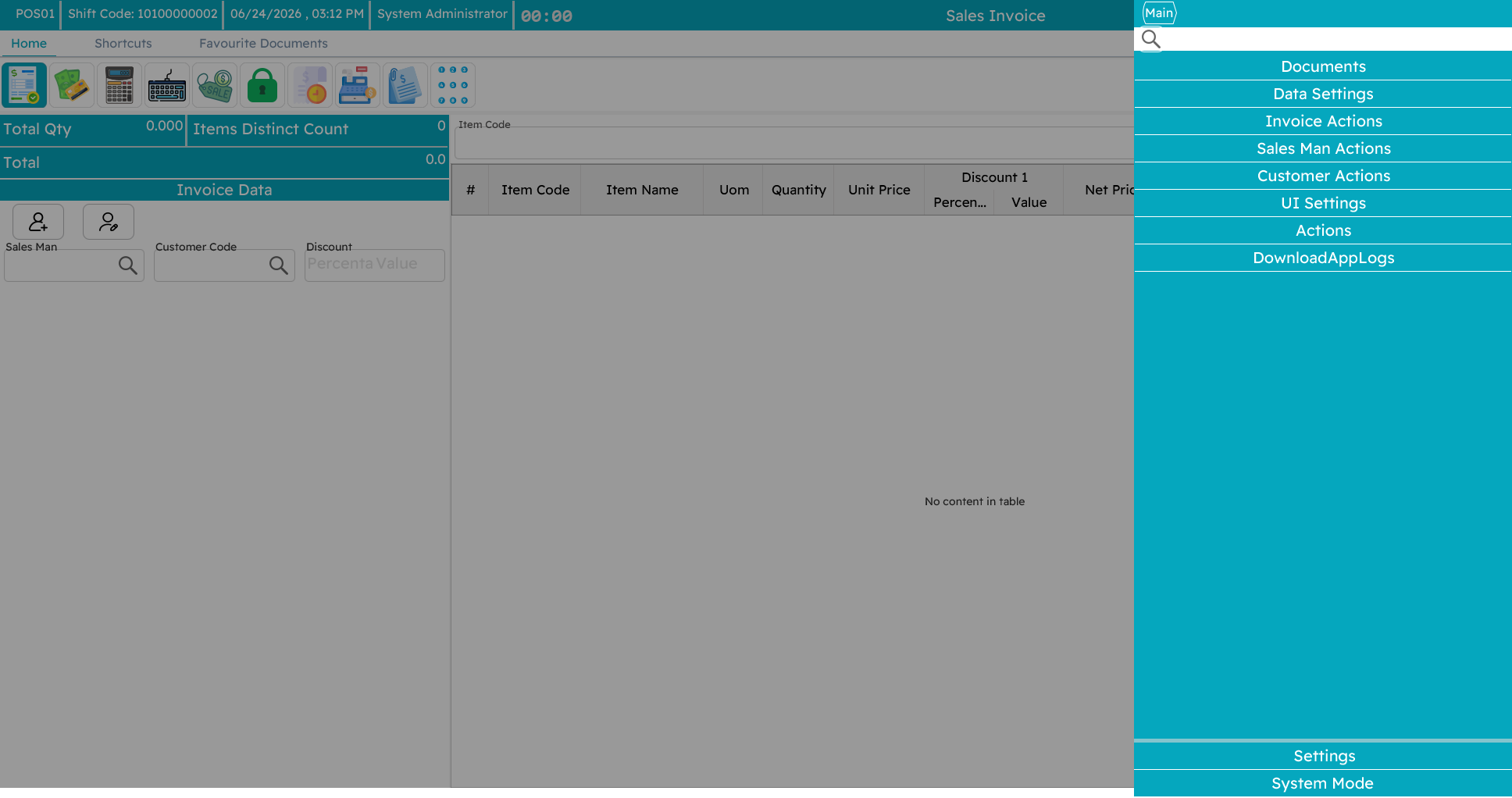The height and width of the screenshot is (798, 1512).
Task: Click the System Administrator user label
Action: tap(442, 14)
